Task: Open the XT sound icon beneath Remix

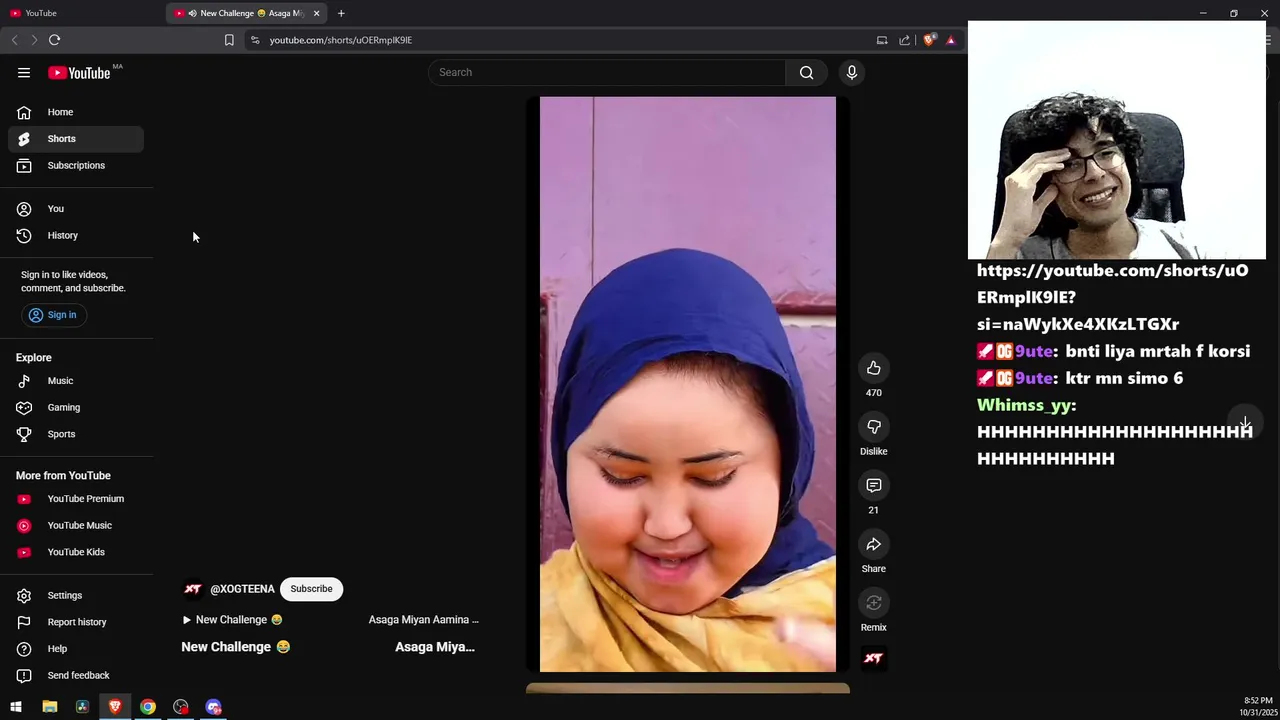Action: tap(874, 658)
